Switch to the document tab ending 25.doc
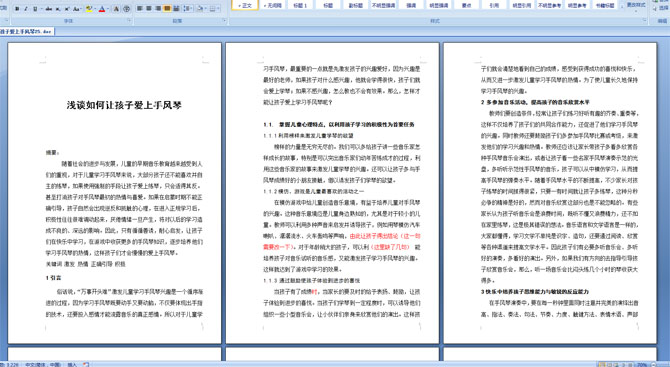The height and width of the screenshot is (367, 670). pyautogui.click(x=26, y=32)
